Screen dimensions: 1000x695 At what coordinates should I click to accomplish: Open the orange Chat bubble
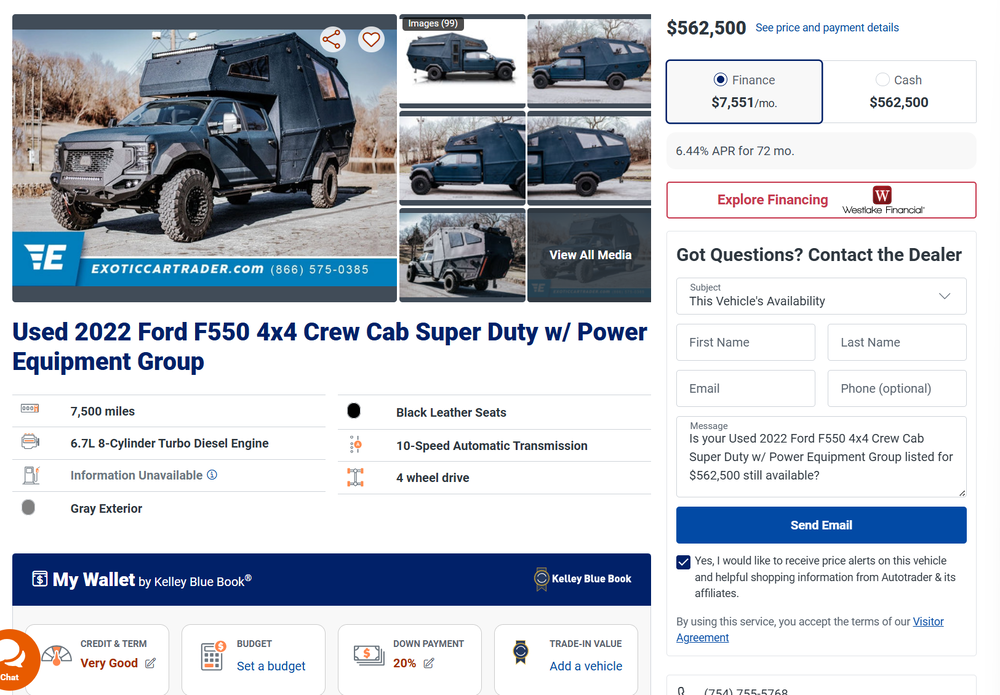pyautogui.click(x=13, y=661)
